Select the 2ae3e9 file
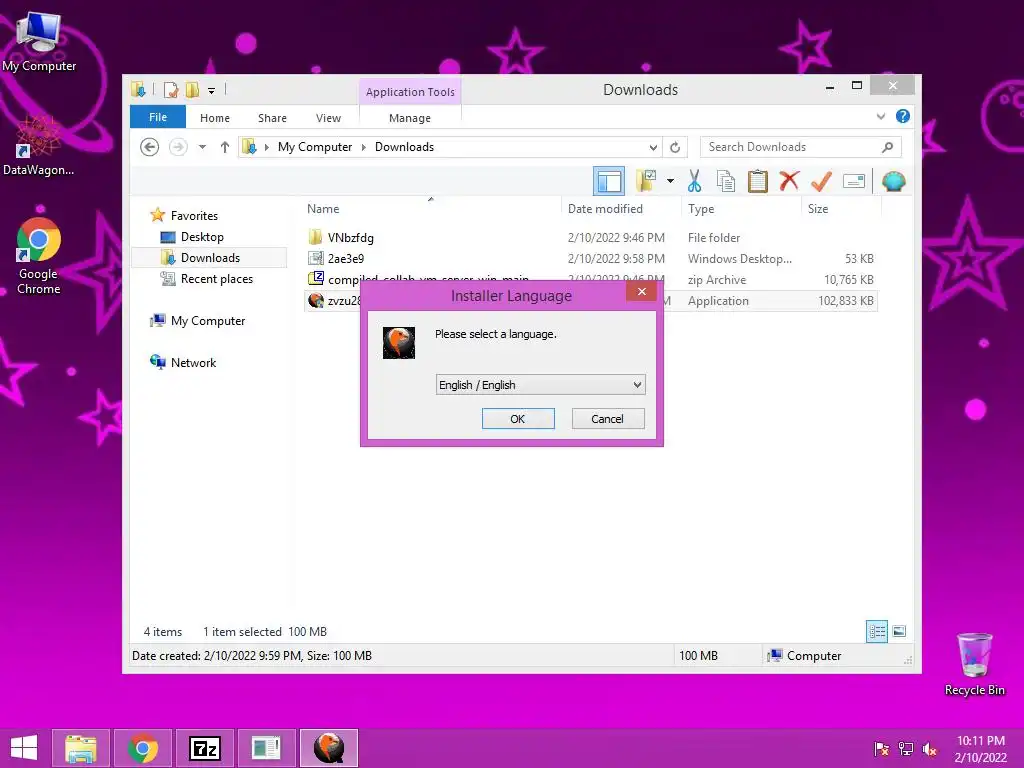This screenshot has width=1024, height=768. click(345, 259)
